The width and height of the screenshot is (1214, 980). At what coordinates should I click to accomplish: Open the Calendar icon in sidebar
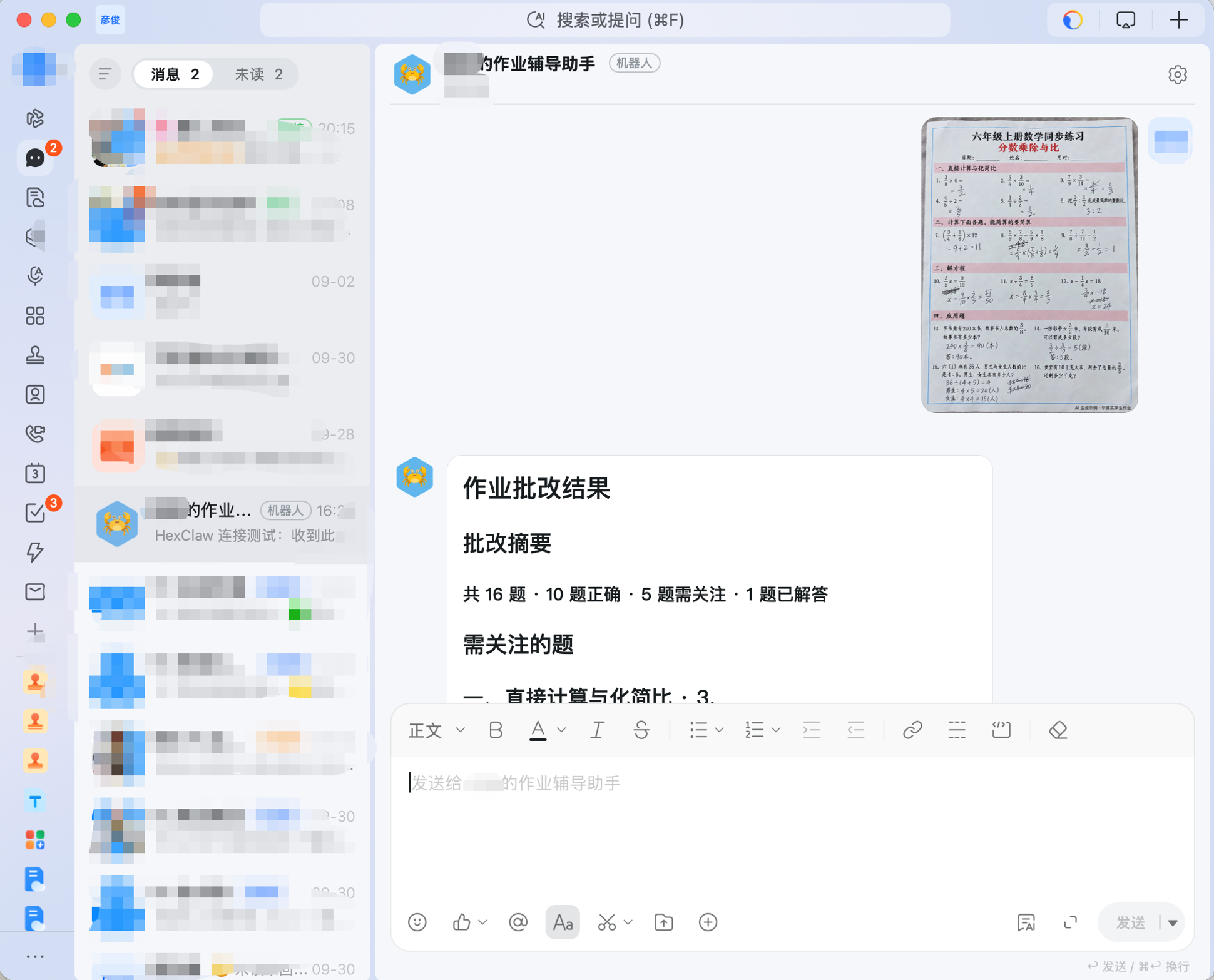(35, 473)
